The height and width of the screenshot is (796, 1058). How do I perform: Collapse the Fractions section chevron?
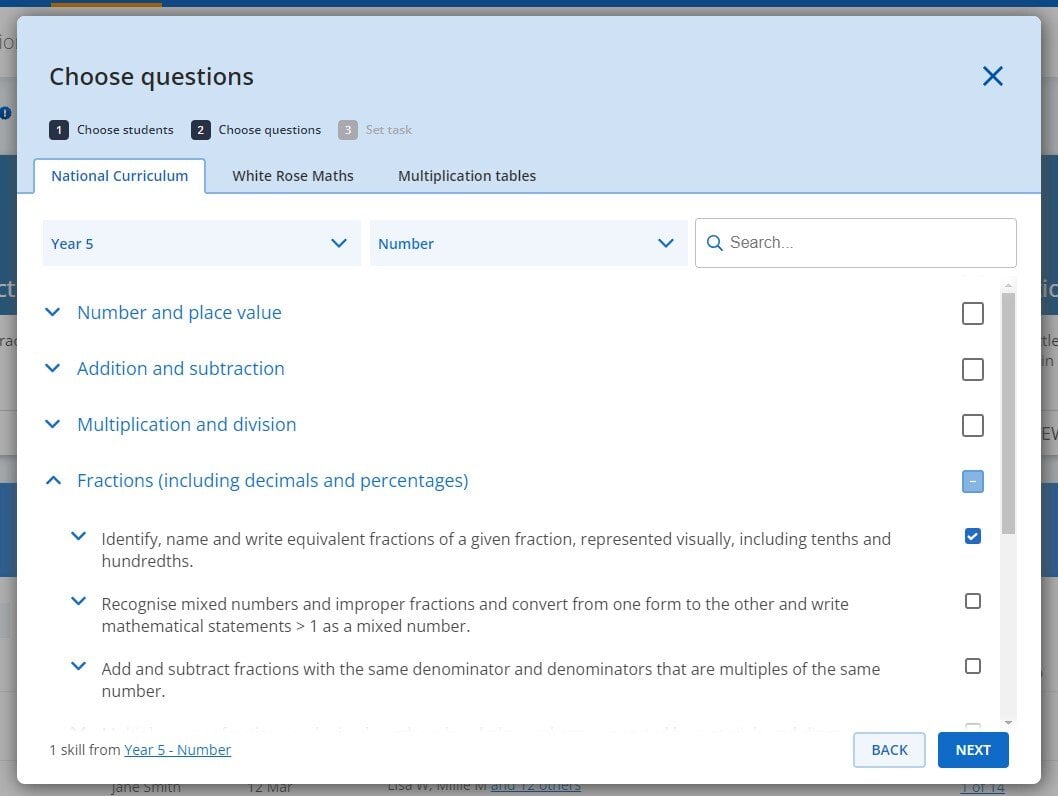point(53,481)
